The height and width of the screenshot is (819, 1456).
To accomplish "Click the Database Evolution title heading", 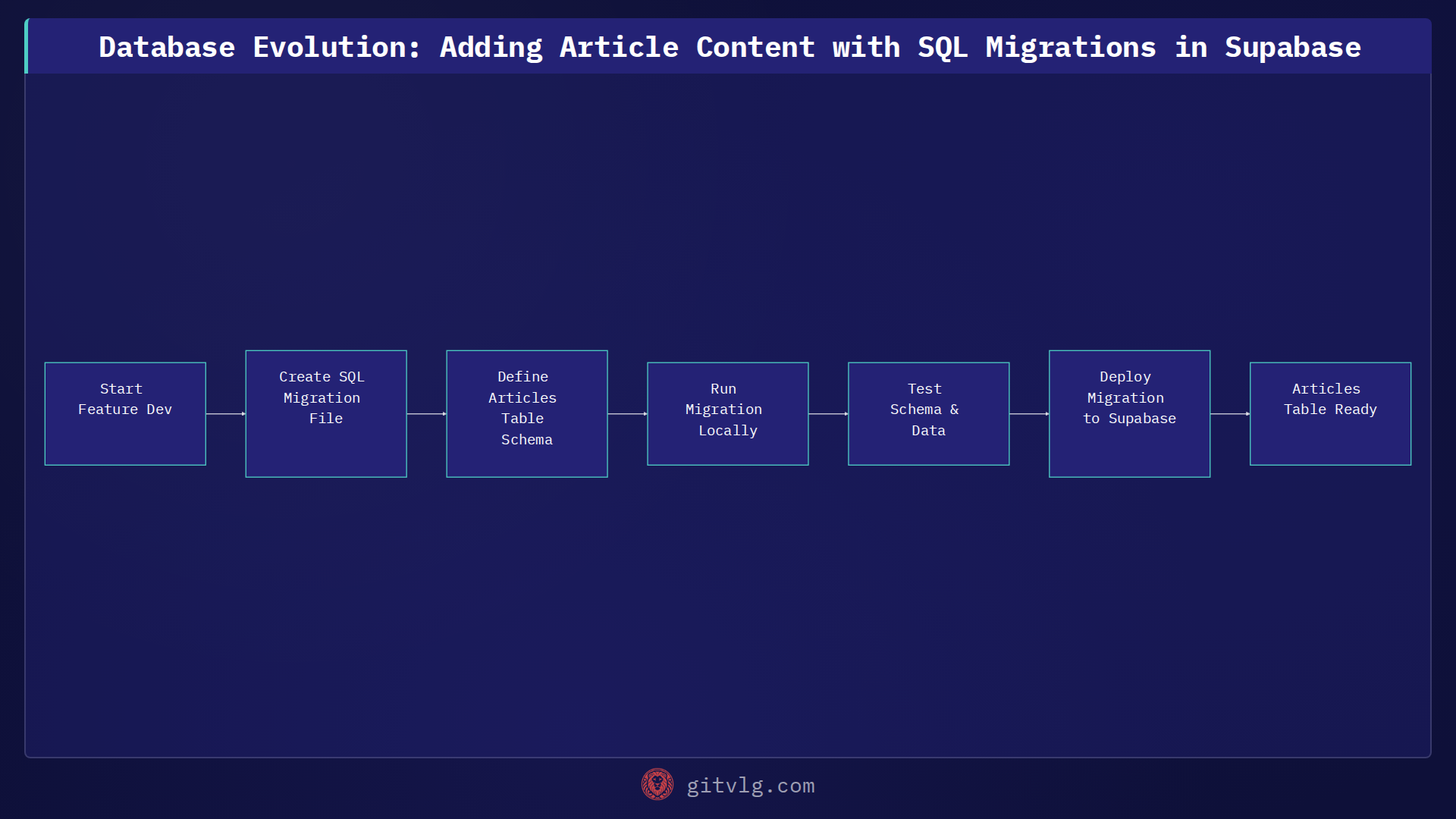I will pos(730,47).
